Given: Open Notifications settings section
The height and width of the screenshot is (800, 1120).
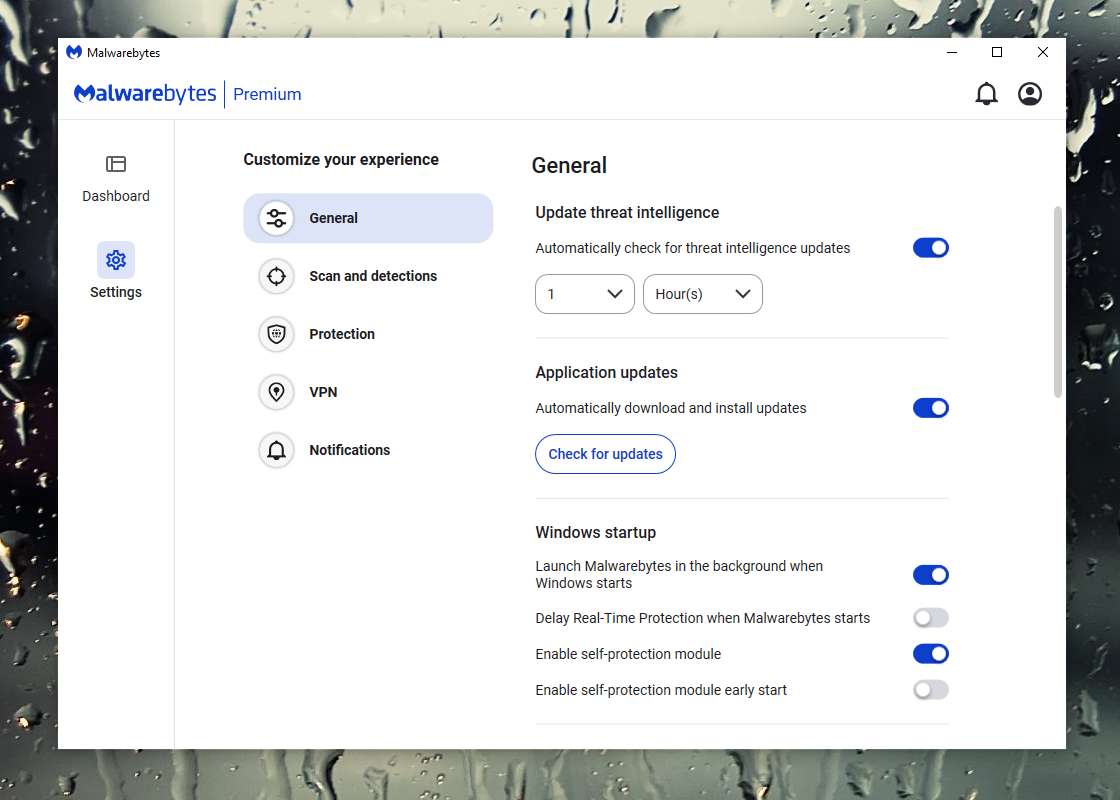Looking at the screenshot, I should pos(368,450).
